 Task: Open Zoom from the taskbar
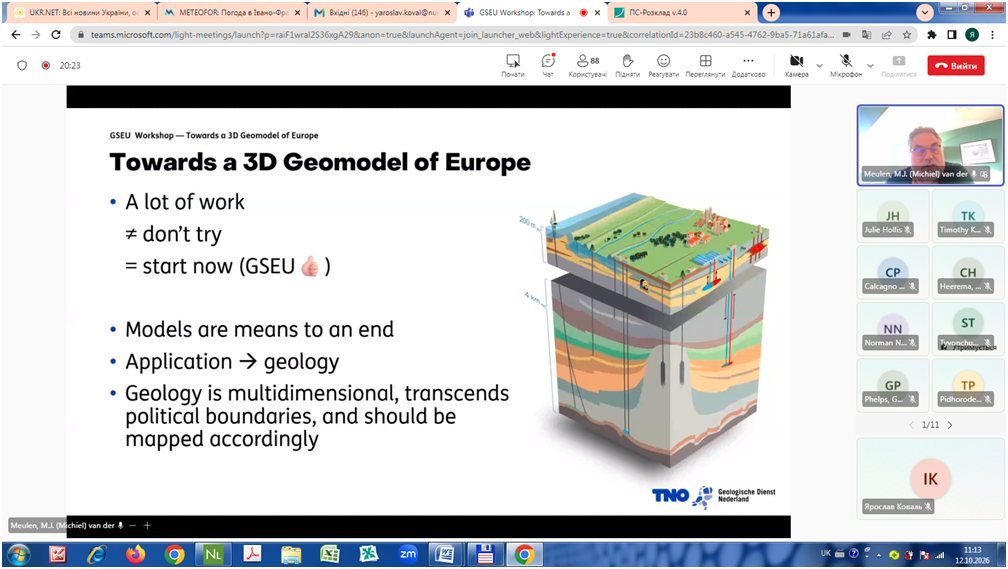407,554
